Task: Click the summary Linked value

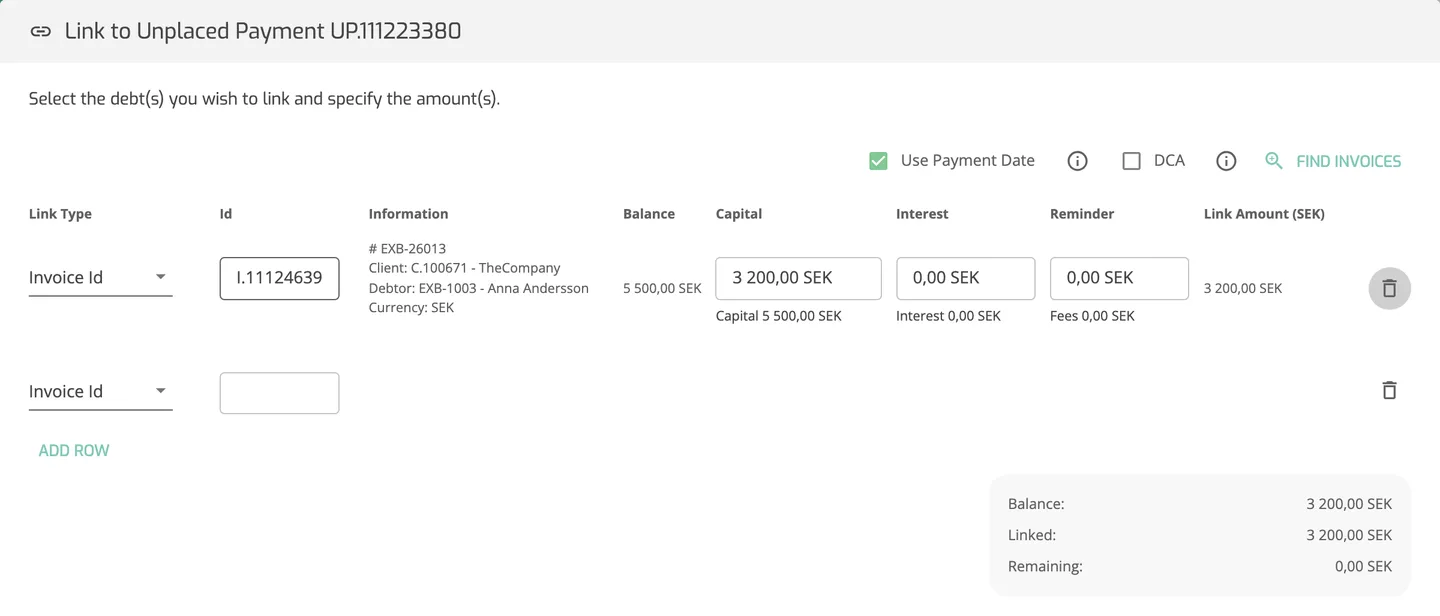Action: click(x=1349, y=535)
